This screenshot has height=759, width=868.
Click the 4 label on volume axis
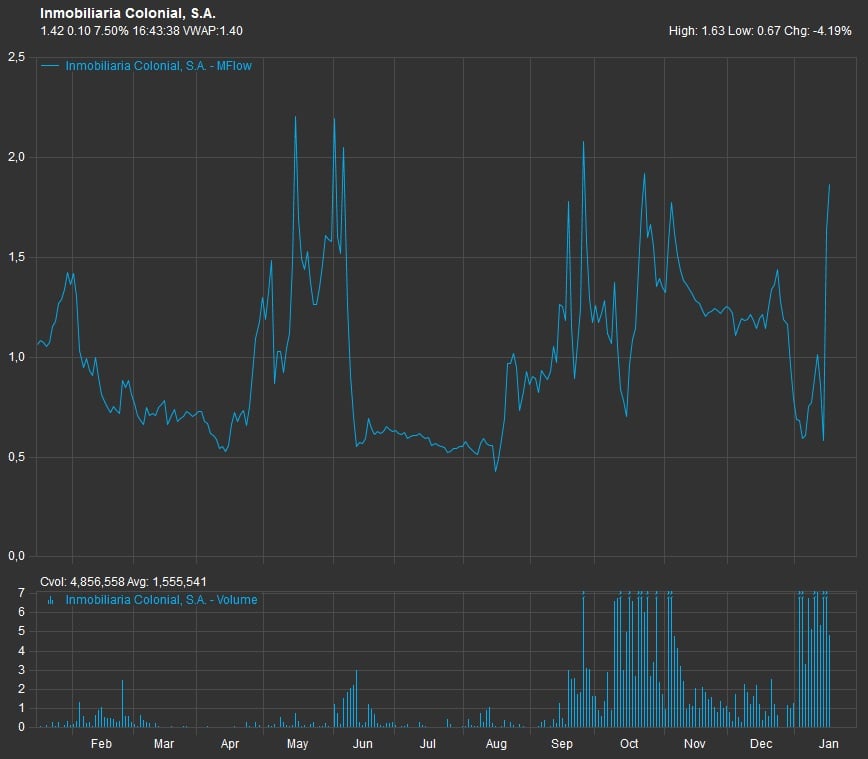tap(22, 651)
